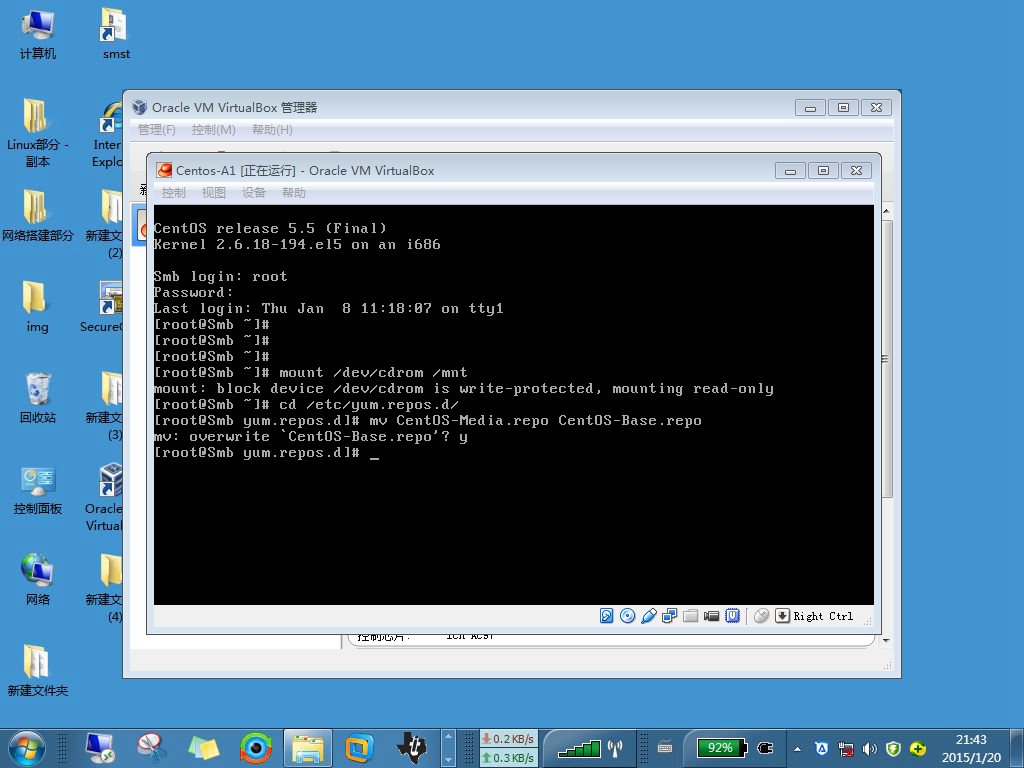This screenshot has width=1024, height=768.
Task: Click the power plug icon beside battery
Action: [765, 748]
